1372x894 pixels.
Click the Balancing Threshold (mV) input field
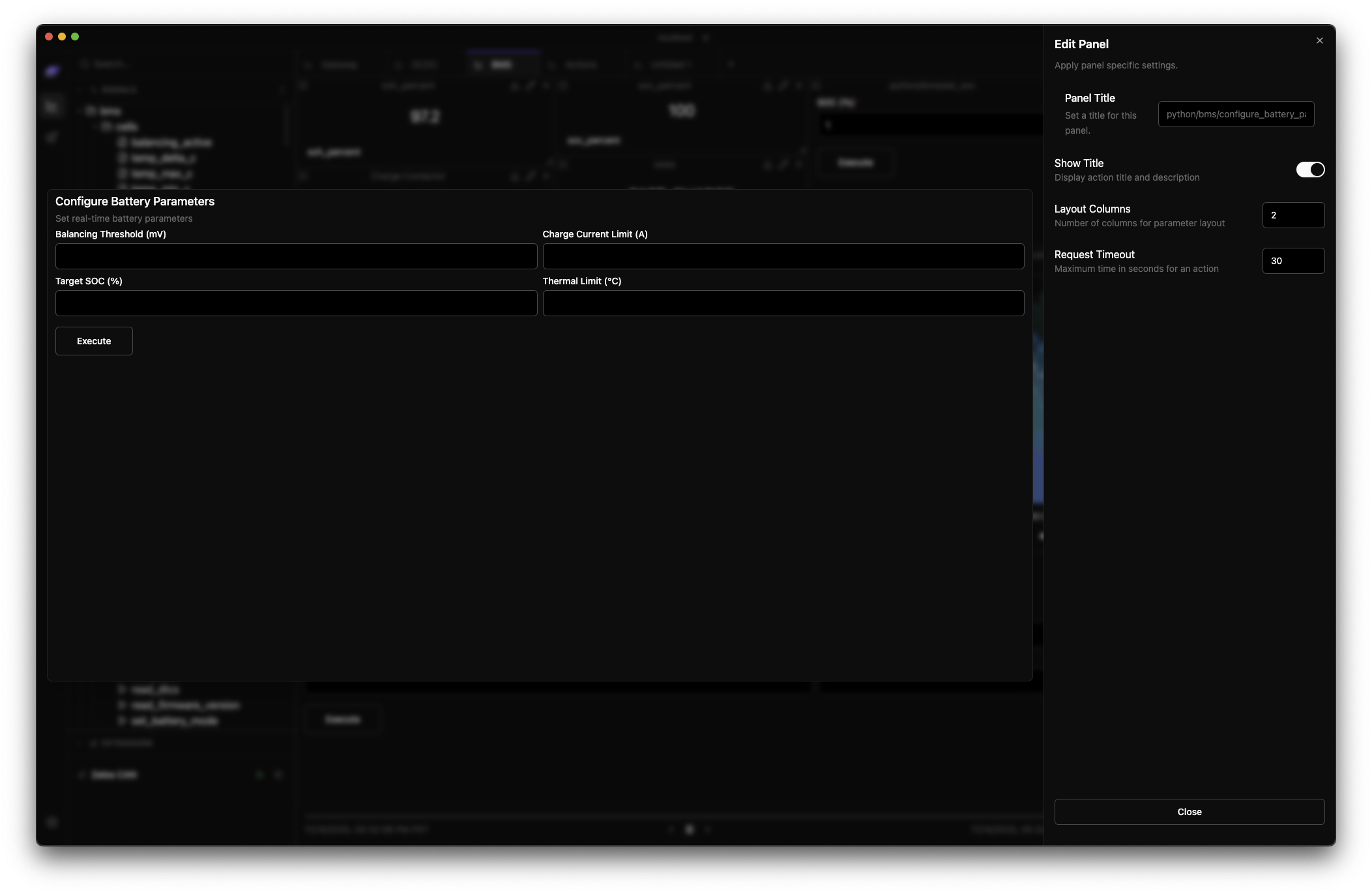click(x=296, y=256)
